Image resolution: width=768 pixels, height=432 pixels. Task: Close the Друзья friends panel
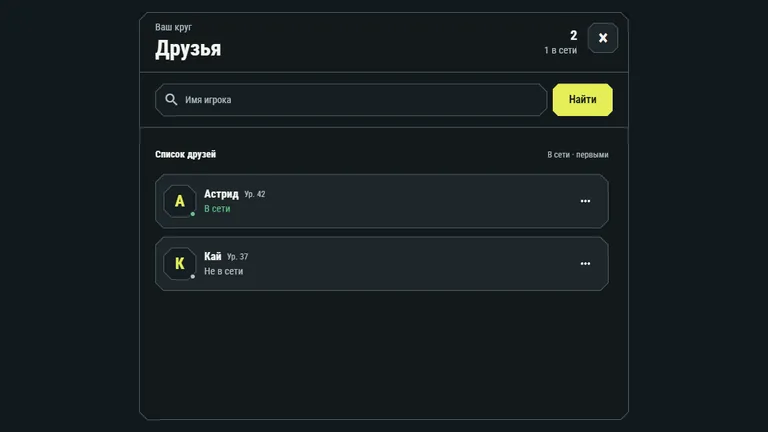coord(602,38)
